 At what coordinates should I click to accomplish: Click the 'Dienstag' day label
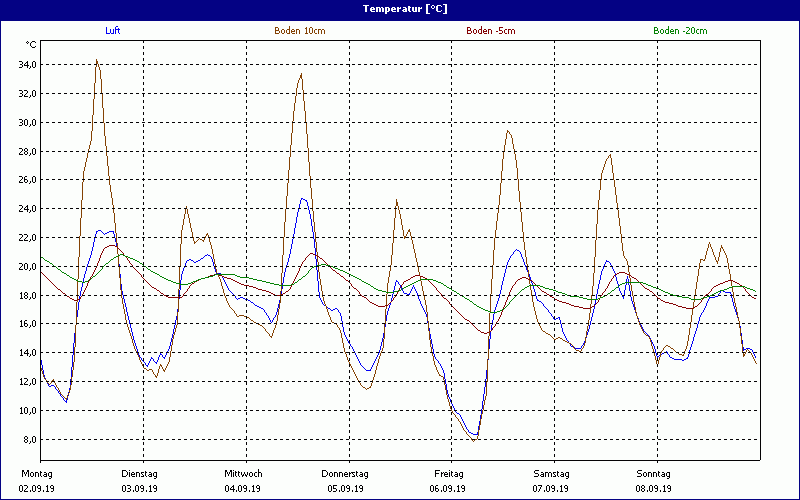139,474
